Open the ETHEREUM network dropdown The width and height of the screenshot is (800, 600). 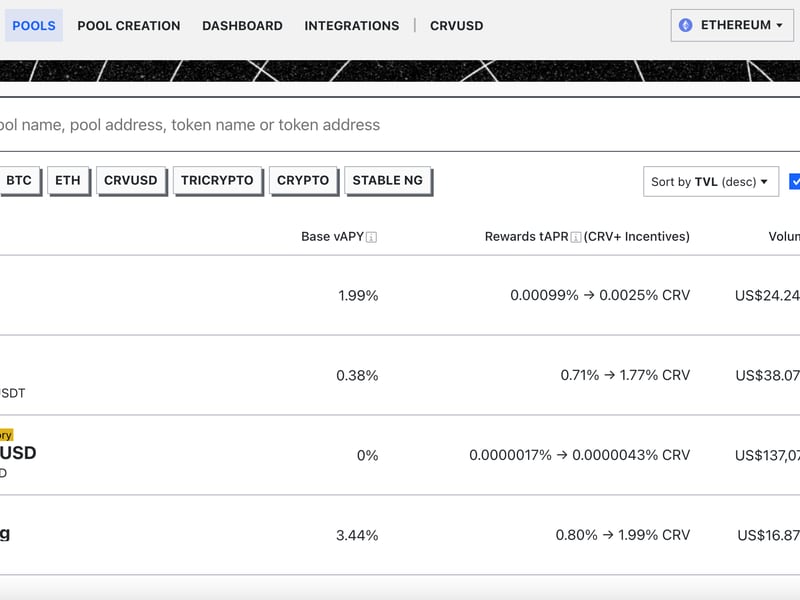click(734, 25)
